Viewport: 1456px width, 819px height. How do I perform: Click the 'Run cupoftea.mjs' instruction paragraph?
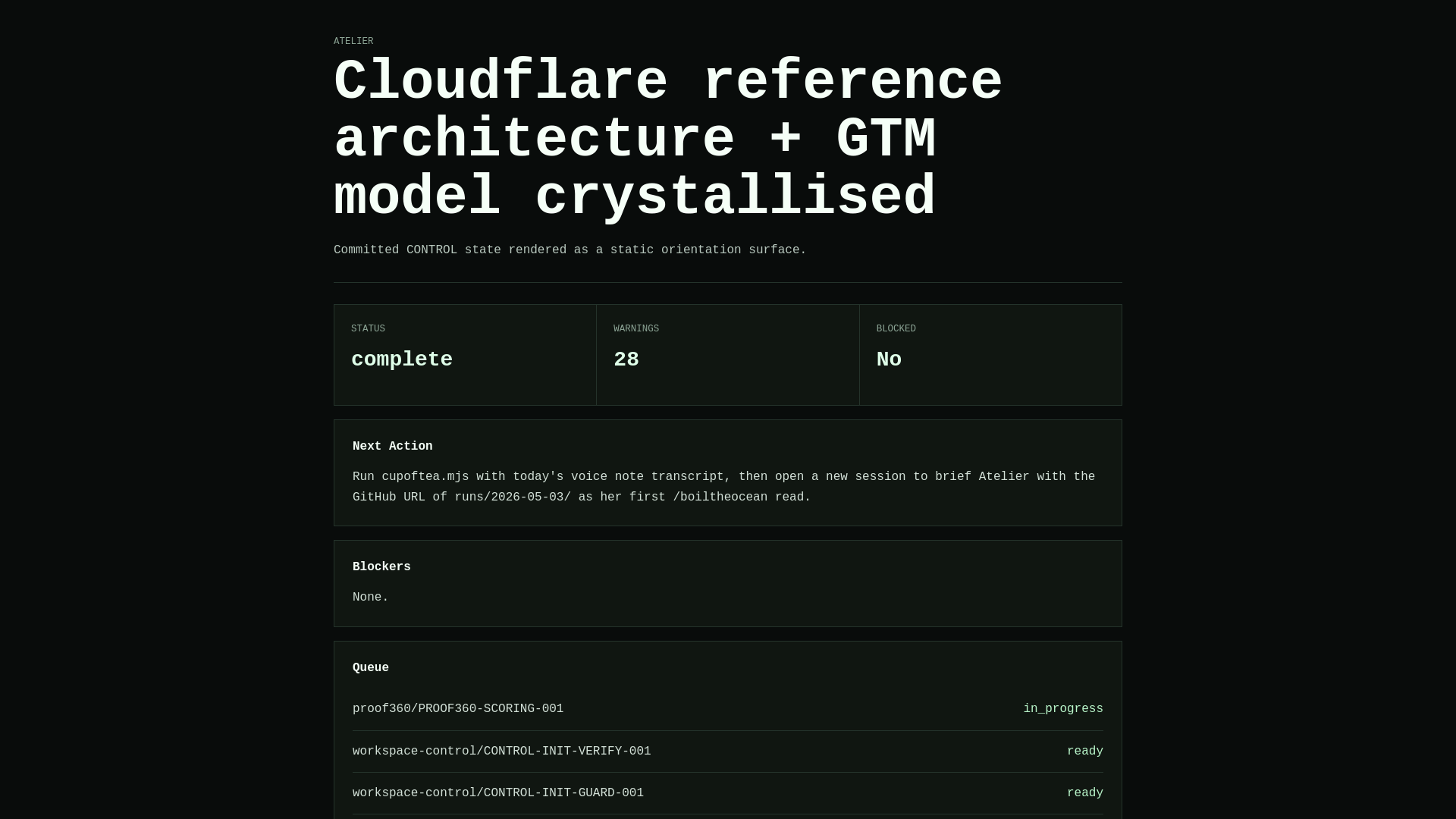(x=724, y=487)
